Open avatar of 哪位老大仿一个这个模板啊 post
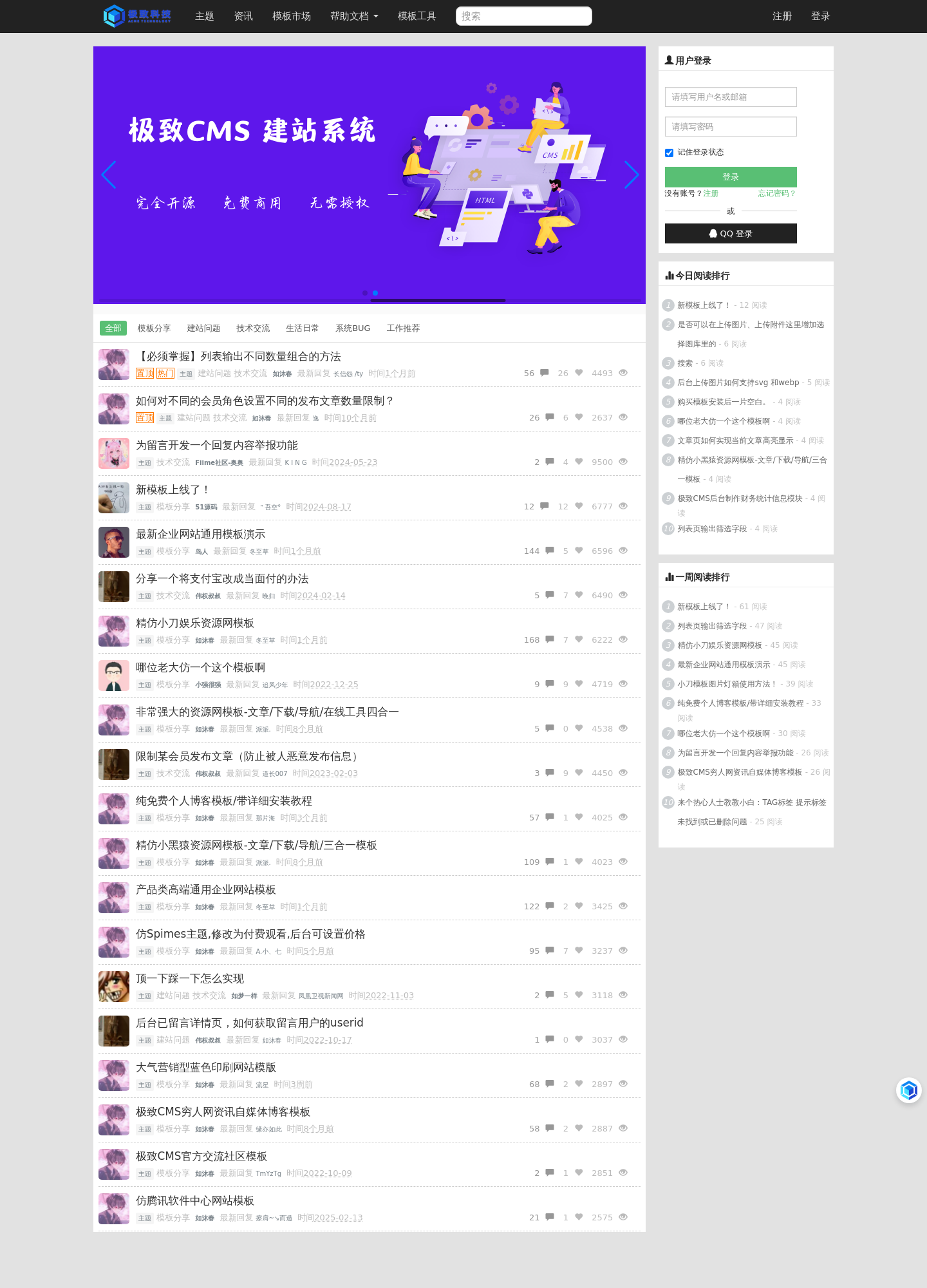The width and height of the screenshot is (927, 1288). (114, 676)
